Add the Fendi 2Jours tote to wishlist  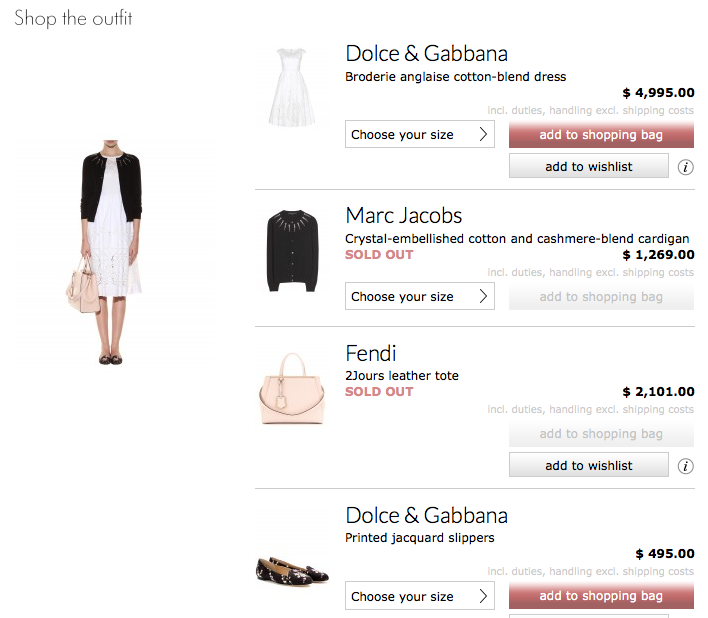(x=589, y=465)
